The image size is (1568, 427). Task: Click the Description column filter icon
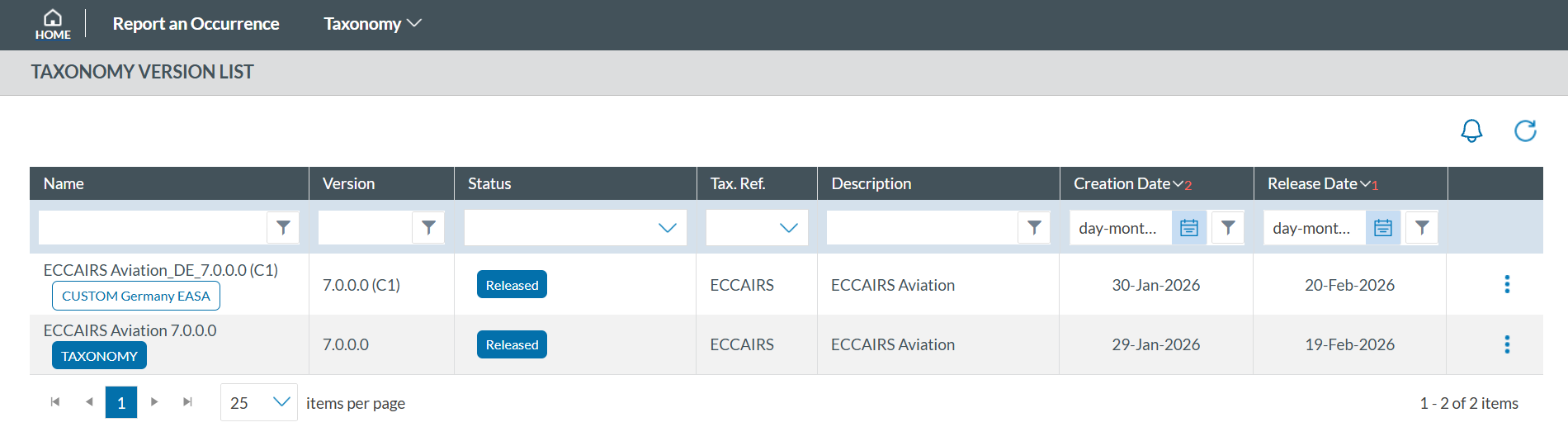tap(1034, 228)
